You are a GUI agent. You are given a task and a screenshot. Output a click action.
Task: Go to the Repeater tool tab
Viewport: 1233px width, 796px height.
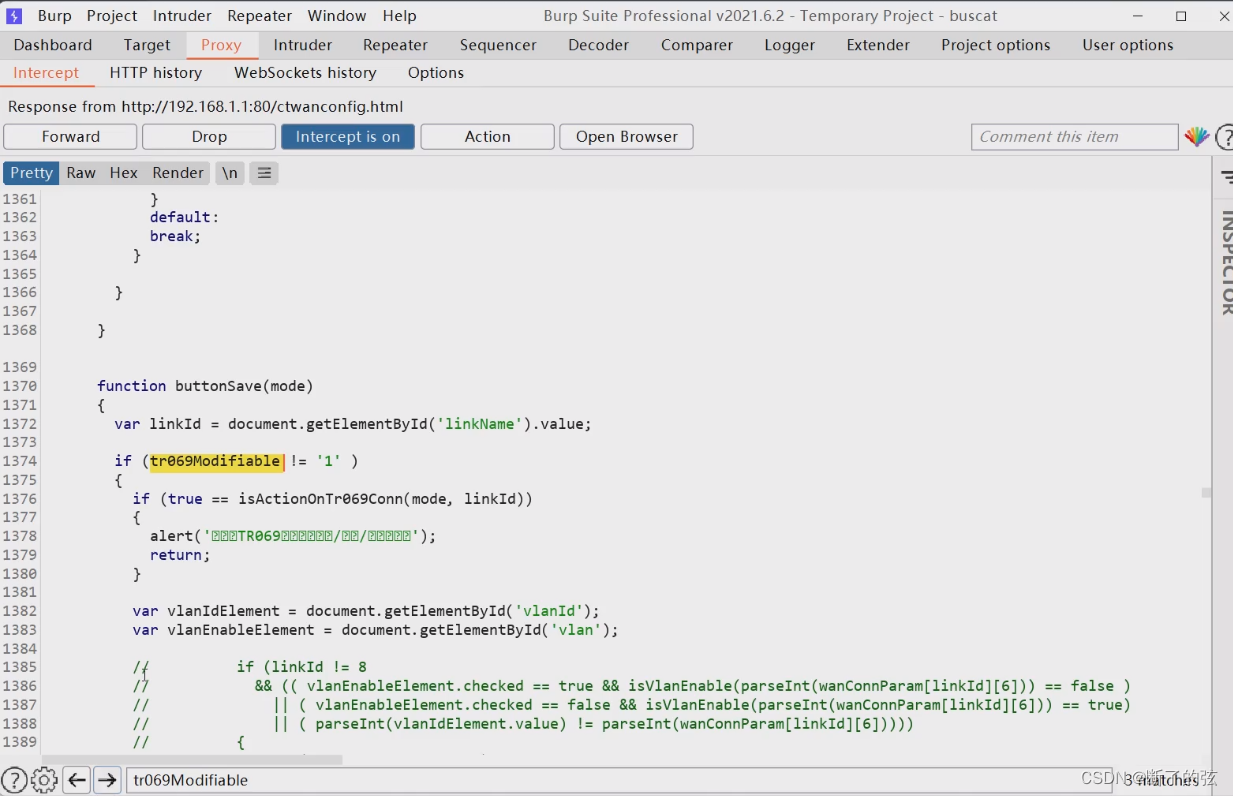[395, 45]
